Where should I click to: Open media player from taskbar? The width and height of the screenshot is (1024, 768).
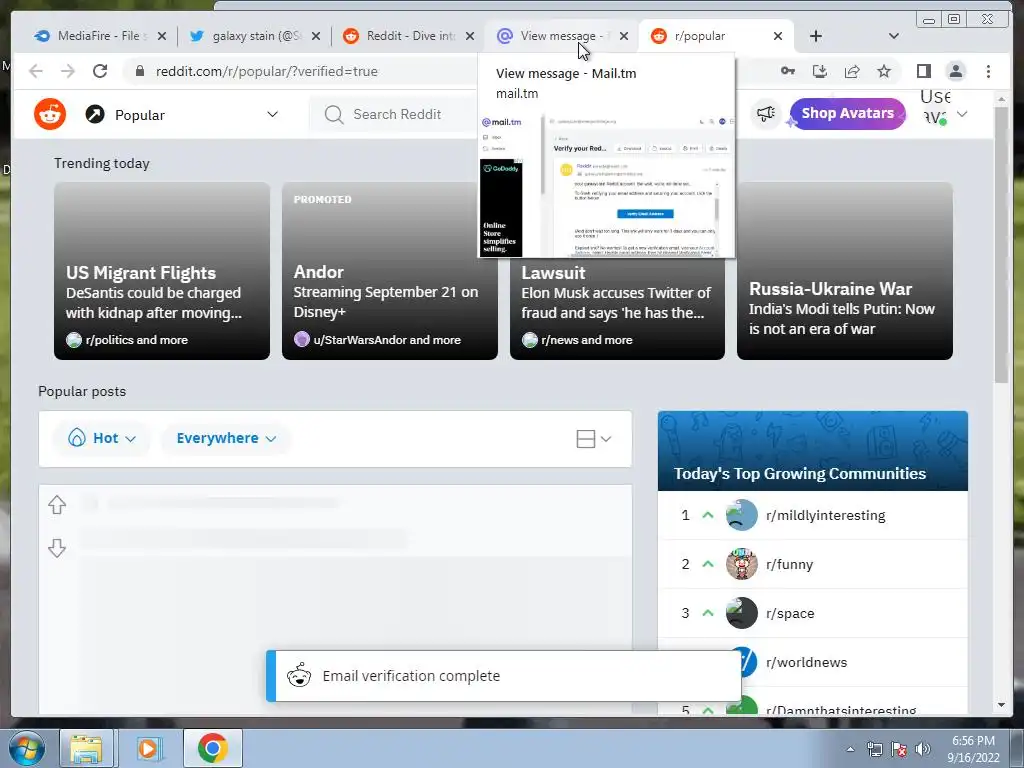point(148,748)
